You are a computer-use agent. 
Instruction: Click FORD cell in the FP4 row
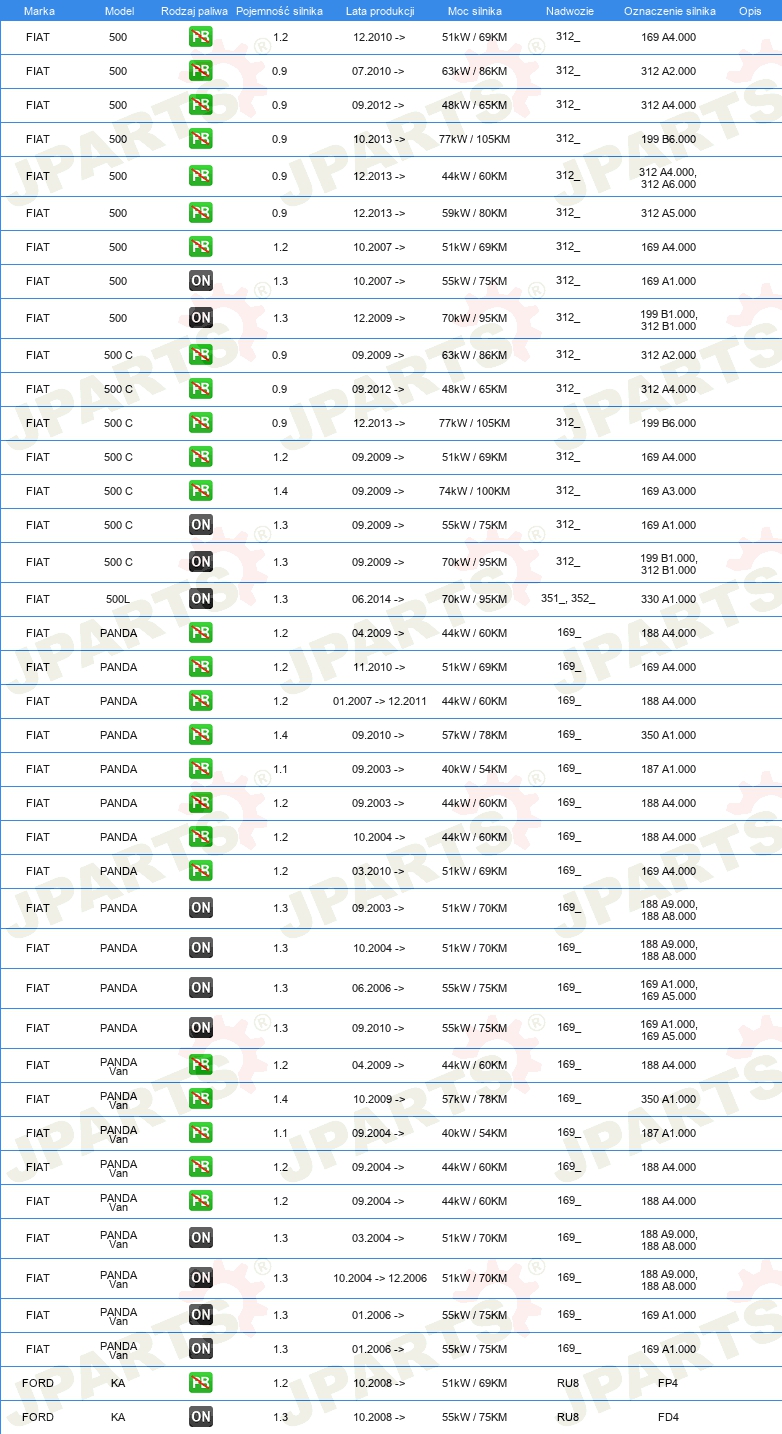click(x=38, y=1383)
